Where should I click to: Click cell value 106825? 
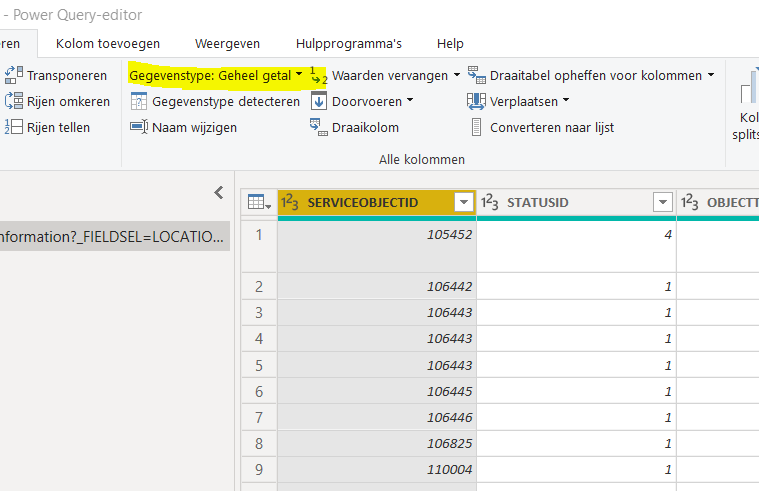tap(449, 443)
